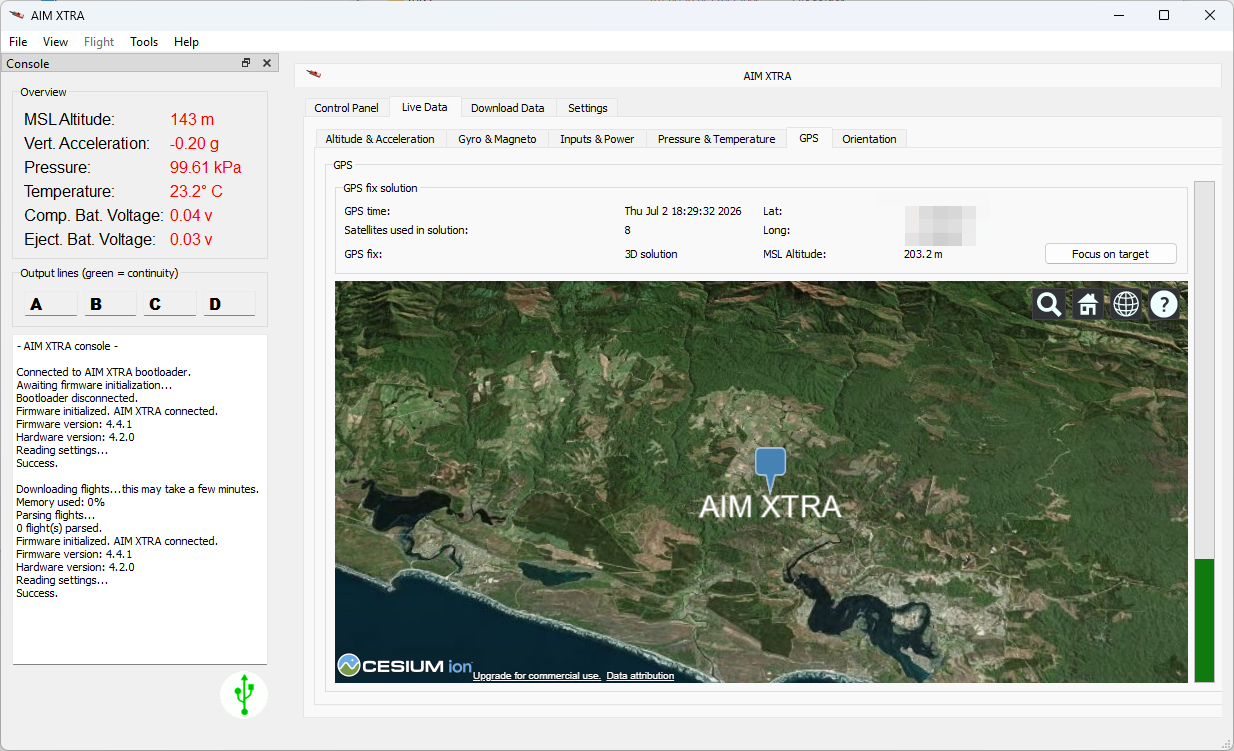Open Upgrade for commercial use link
Screen dimensions: 1234x751
[536, 676]
